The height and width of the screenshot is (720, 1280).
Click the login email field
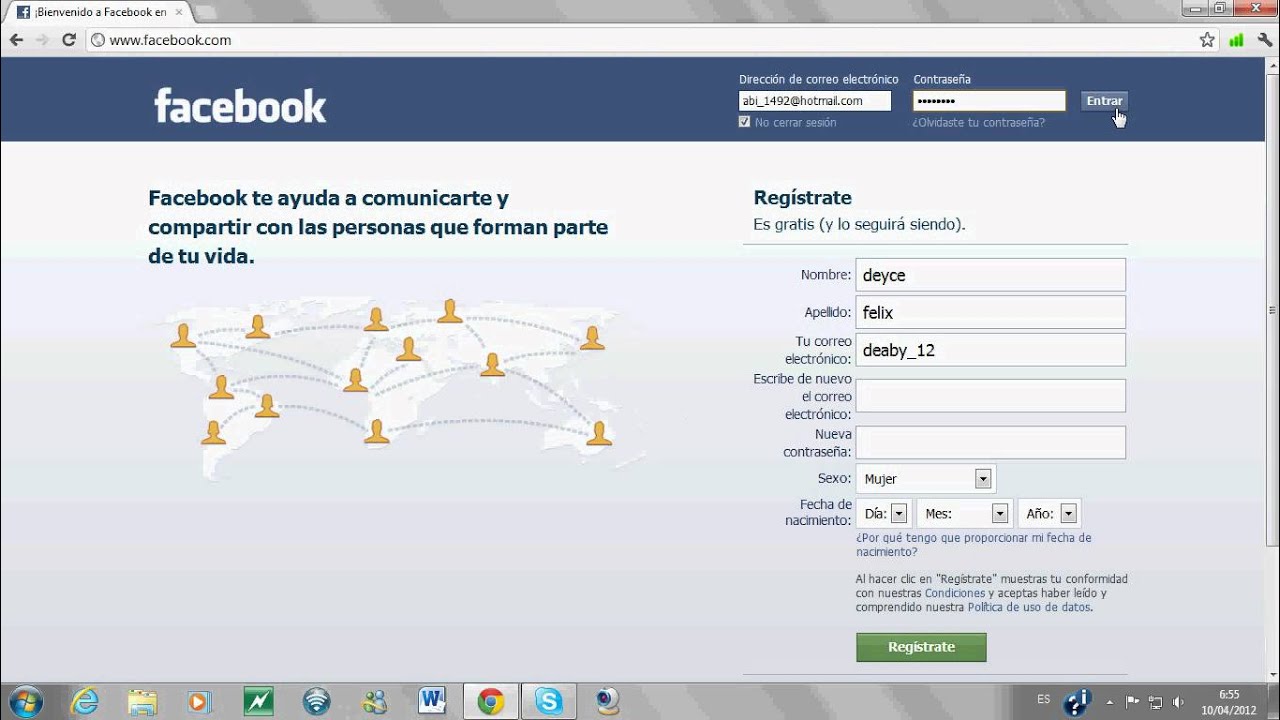pos(815,101)
